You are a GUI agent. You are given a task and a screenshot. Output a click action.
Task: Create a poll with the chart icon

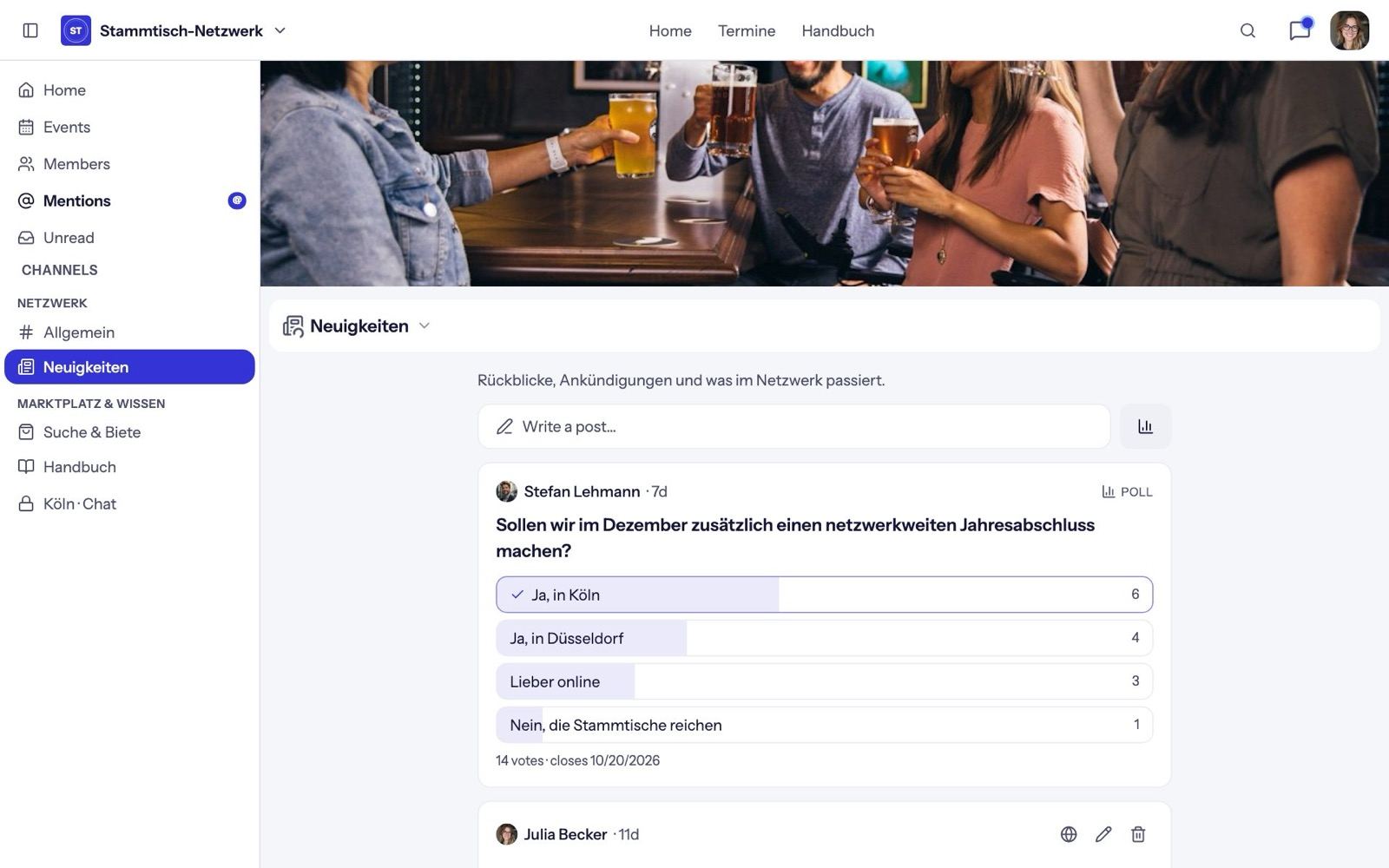pos(1145,426)
